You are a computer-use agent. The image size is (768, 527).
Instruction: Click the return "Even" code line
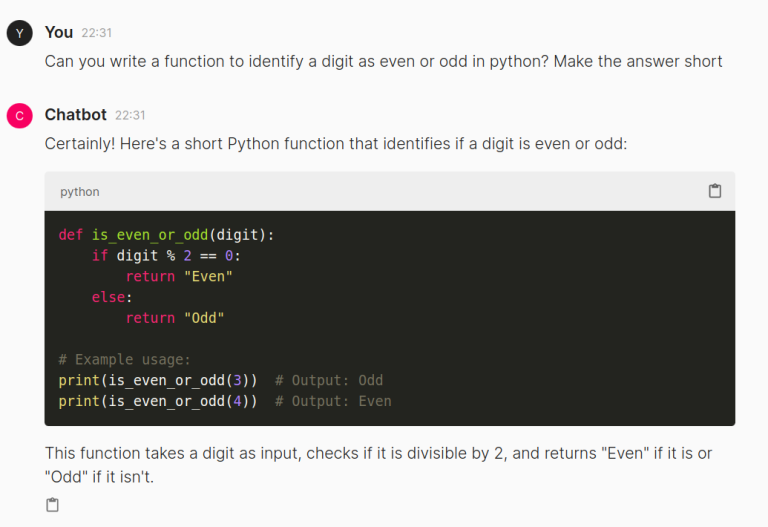pyautogui.click(x=179, y=276)
